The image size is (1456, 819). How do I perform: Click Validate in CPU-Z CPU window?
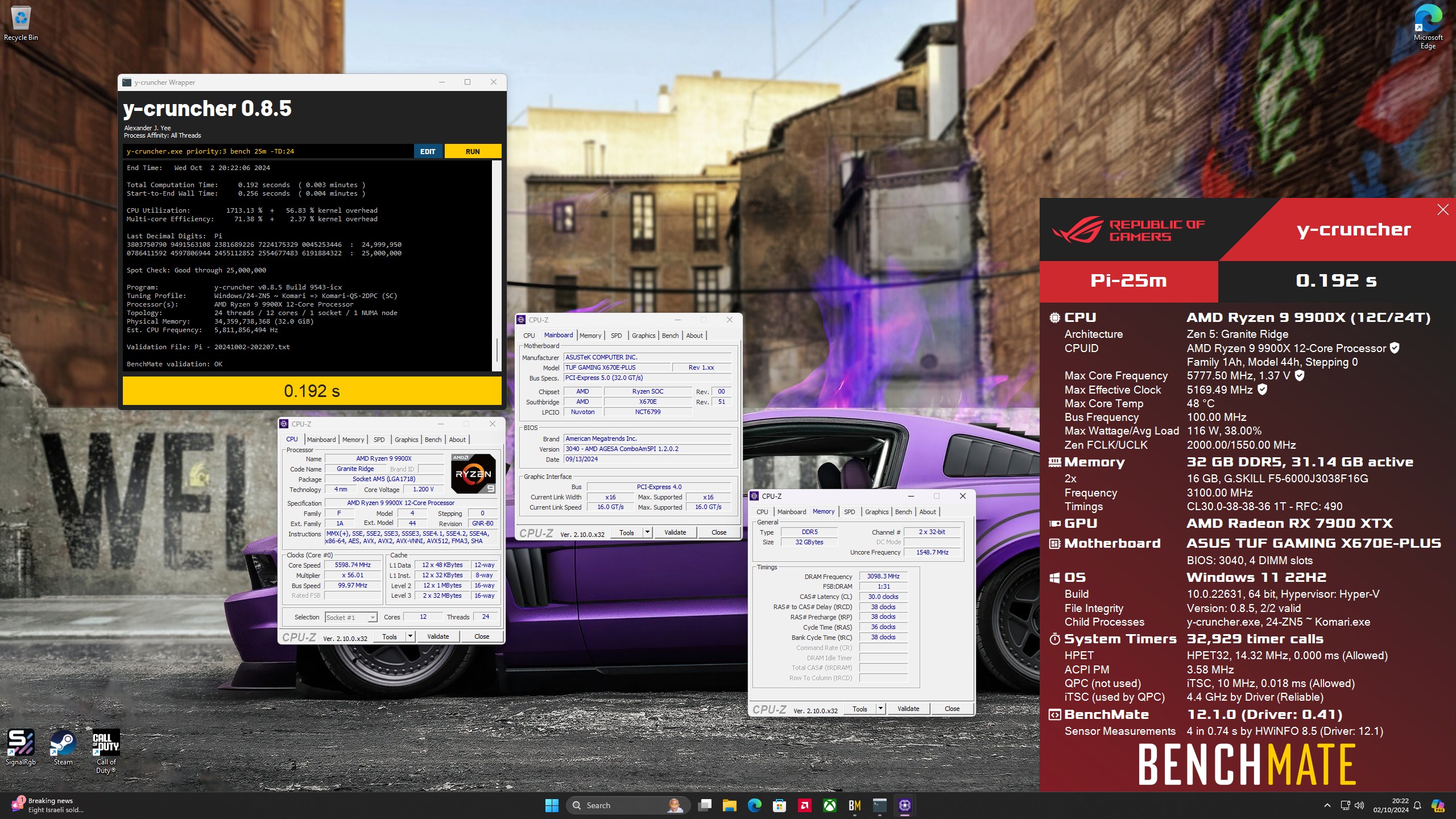438,636
